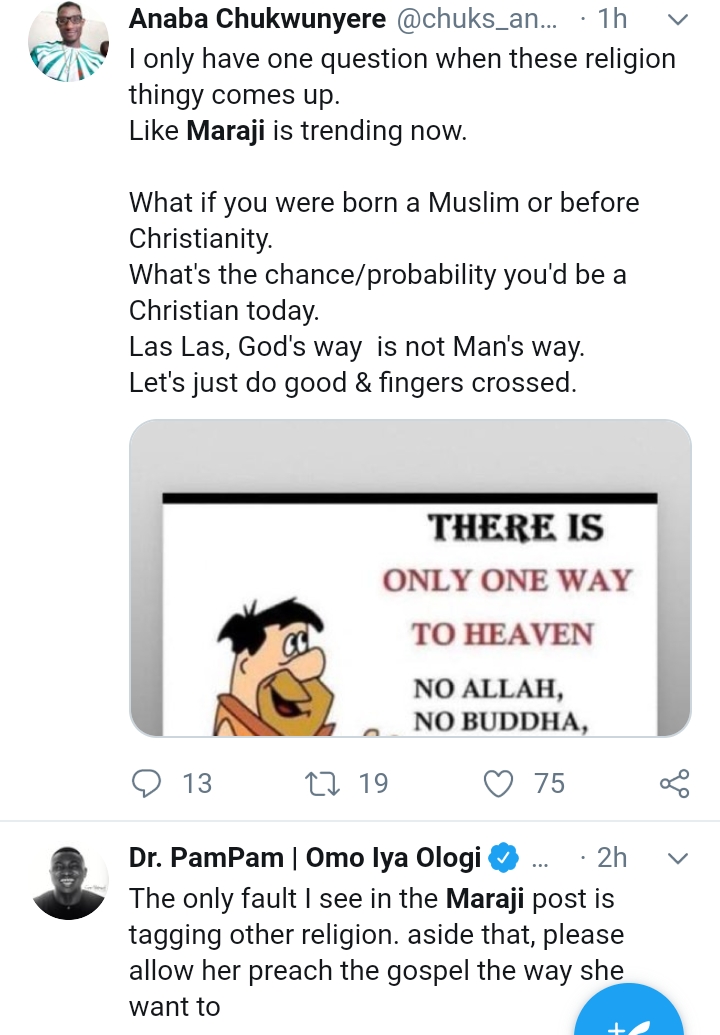Tap Maraji keyword in Dr. PamPam's tweet
Screen dimensions: 720x1035
click(x=484, y=898)
